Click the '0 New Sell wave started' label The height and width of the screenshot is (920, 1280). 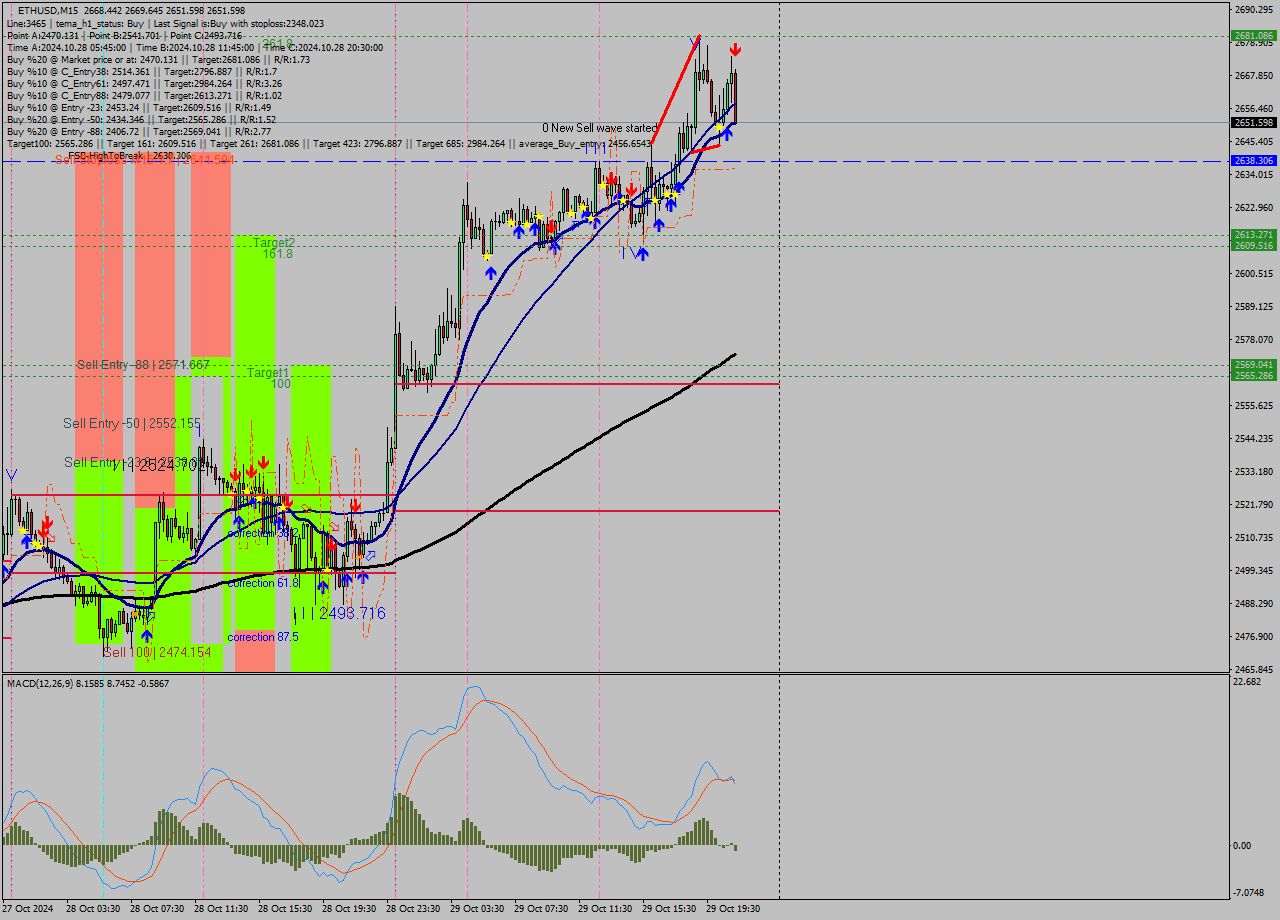(600, 128)
